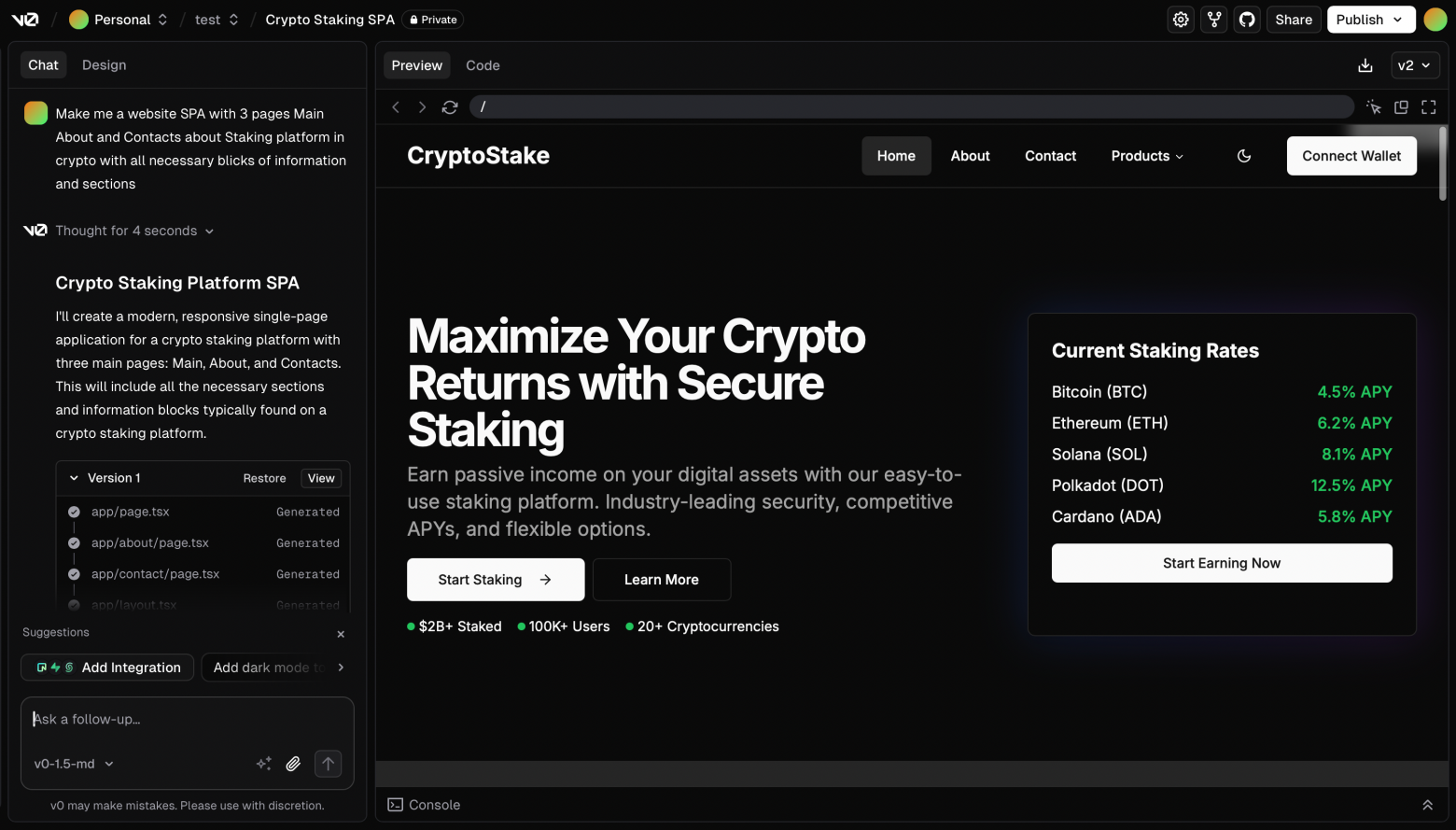Click the sparkles prompt-enhance icon

[x=264, y=764]
